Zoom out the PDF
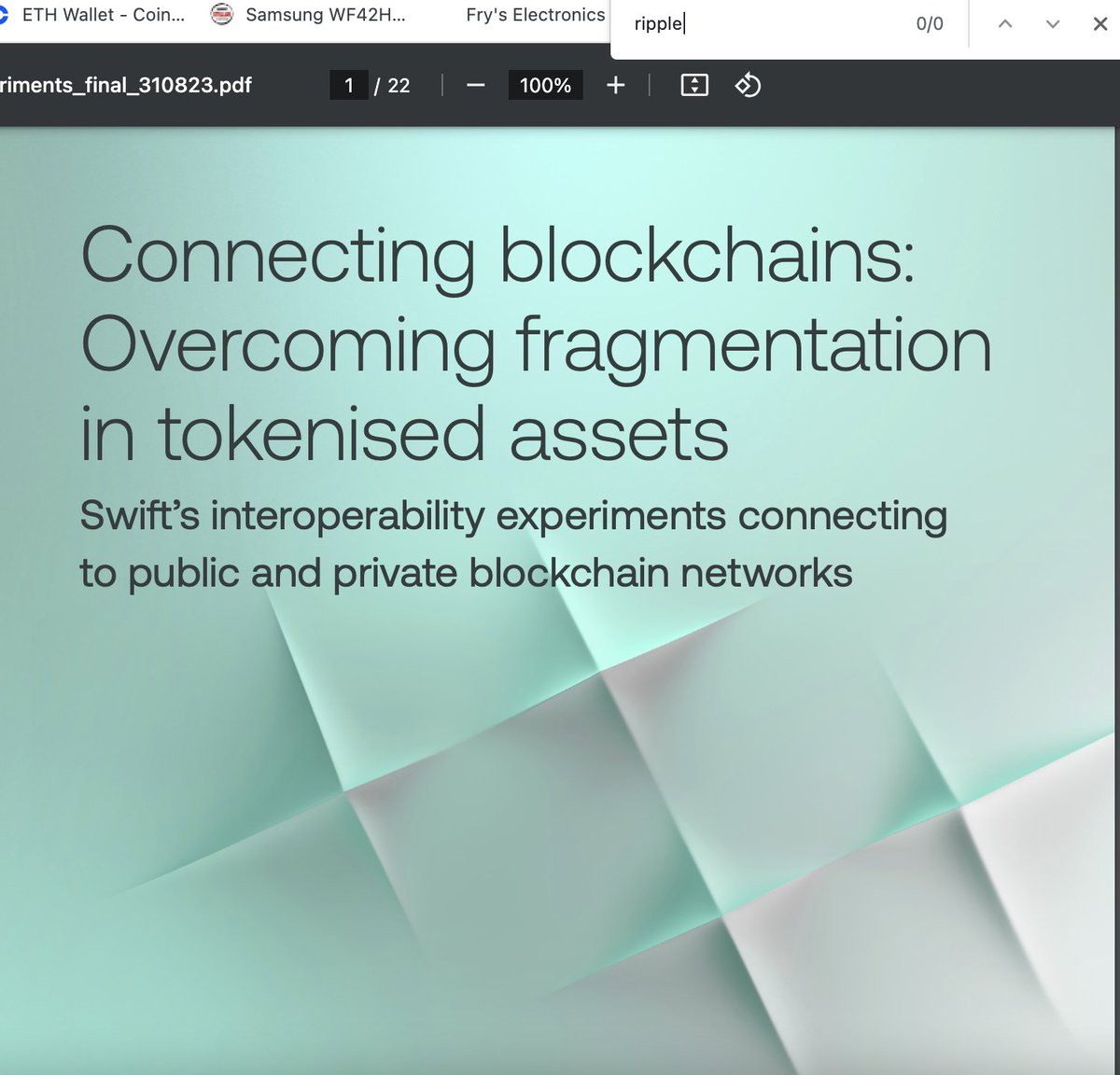Viewport: 1120px width, 1075px height. point(475,86)
